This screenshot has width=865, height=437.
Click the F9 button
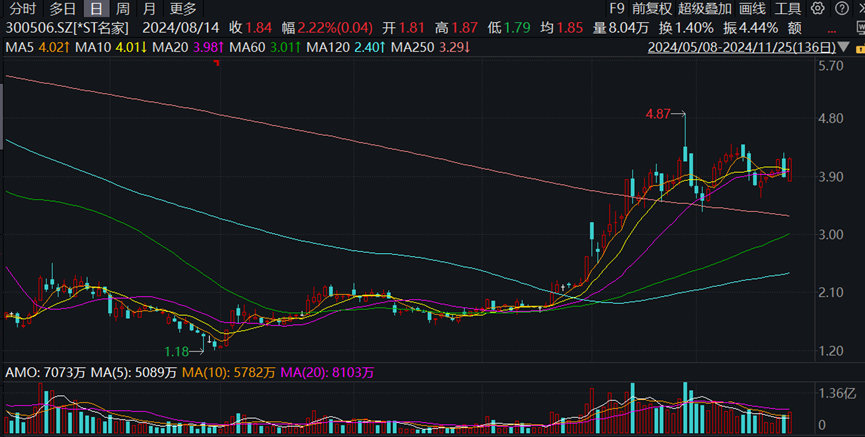(x=619, y=8)
